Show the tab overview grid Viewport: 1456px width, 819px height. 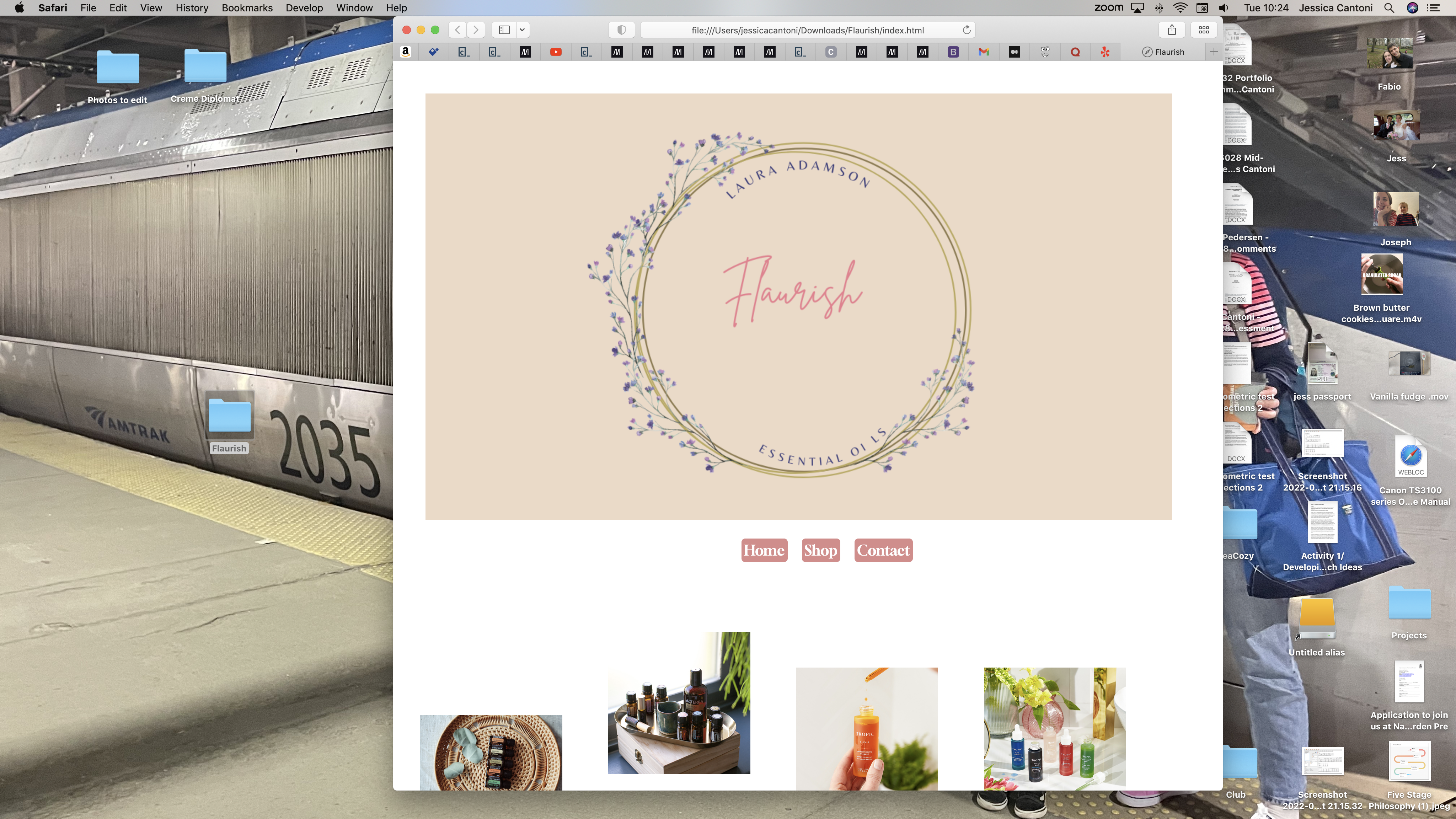point(1204,30)
